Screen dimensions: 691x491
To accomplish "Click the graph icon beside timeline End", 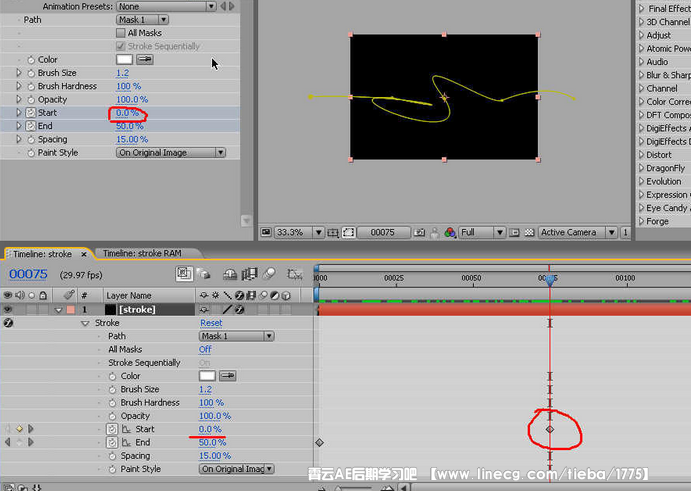I will pos(126,443).
